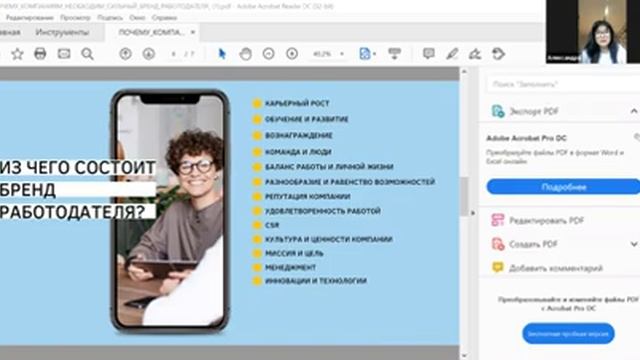This screenshot has height=360, width=640.
Task: Click the text ИННОВАЦИИ И ТЕХНОЛОГИИ
Action: pyautogui.click(x=316, y=281)
